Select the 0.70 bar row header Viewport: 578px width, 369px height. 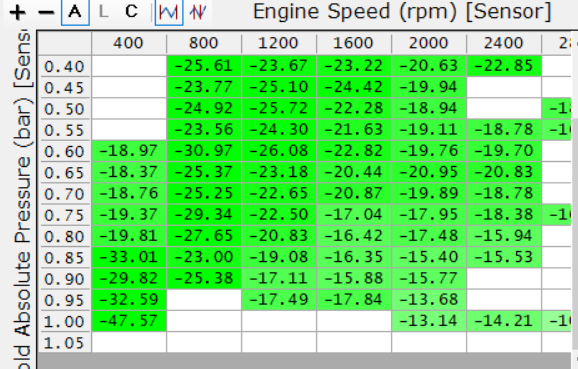pyautogui.click(x=65, y=194)
